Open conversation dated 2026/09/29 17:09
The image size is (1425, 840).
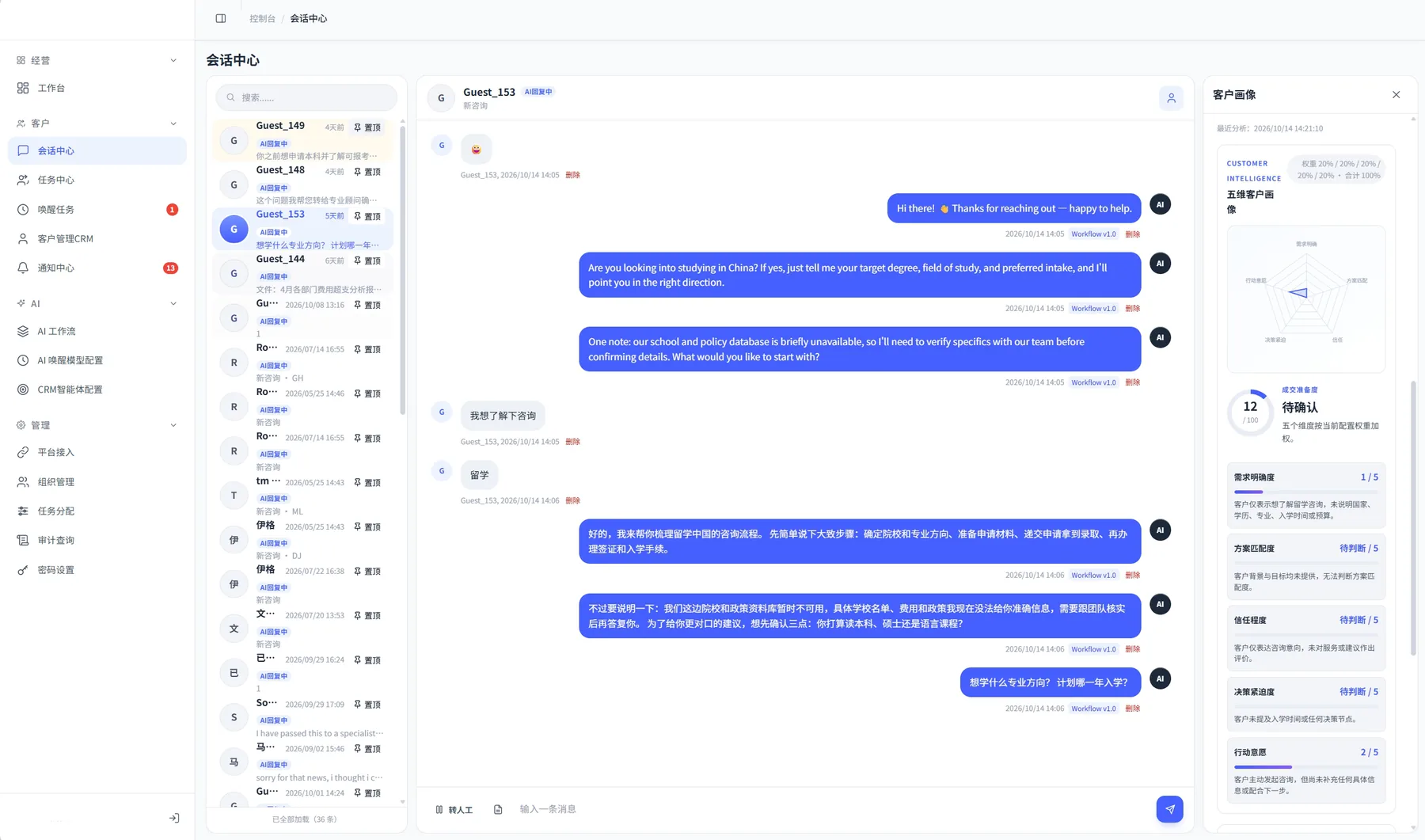point(302,717)
